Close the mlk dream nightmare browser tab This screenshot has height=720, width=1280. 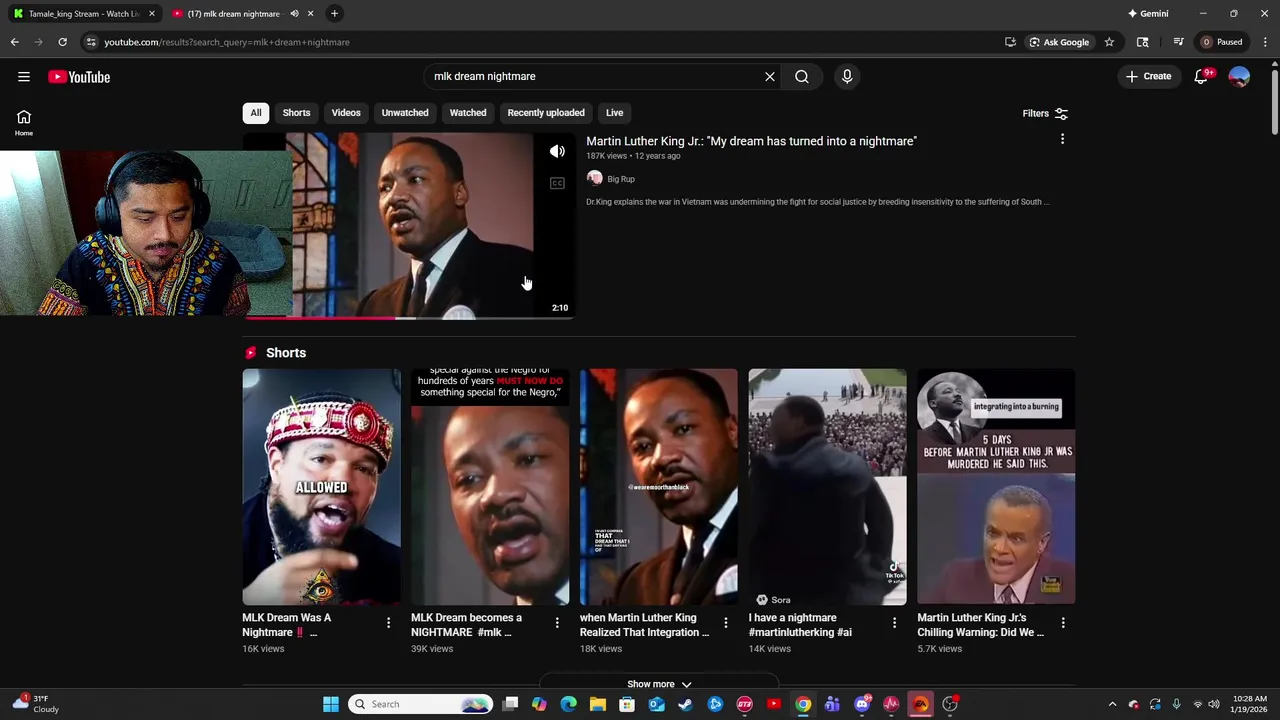[x=310, y=14]
